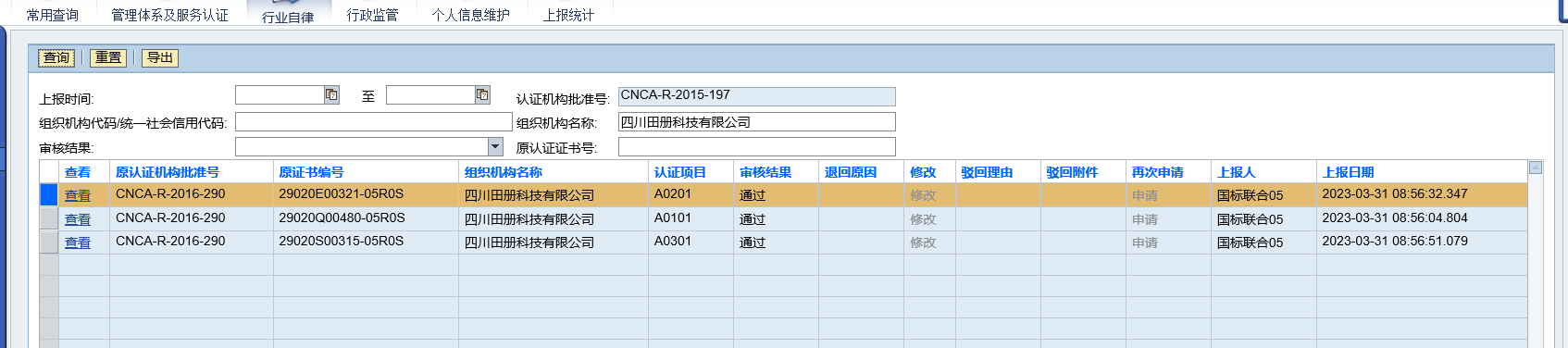
Task: Click the 原认证证书号 input field
Action: pos(757,146)
